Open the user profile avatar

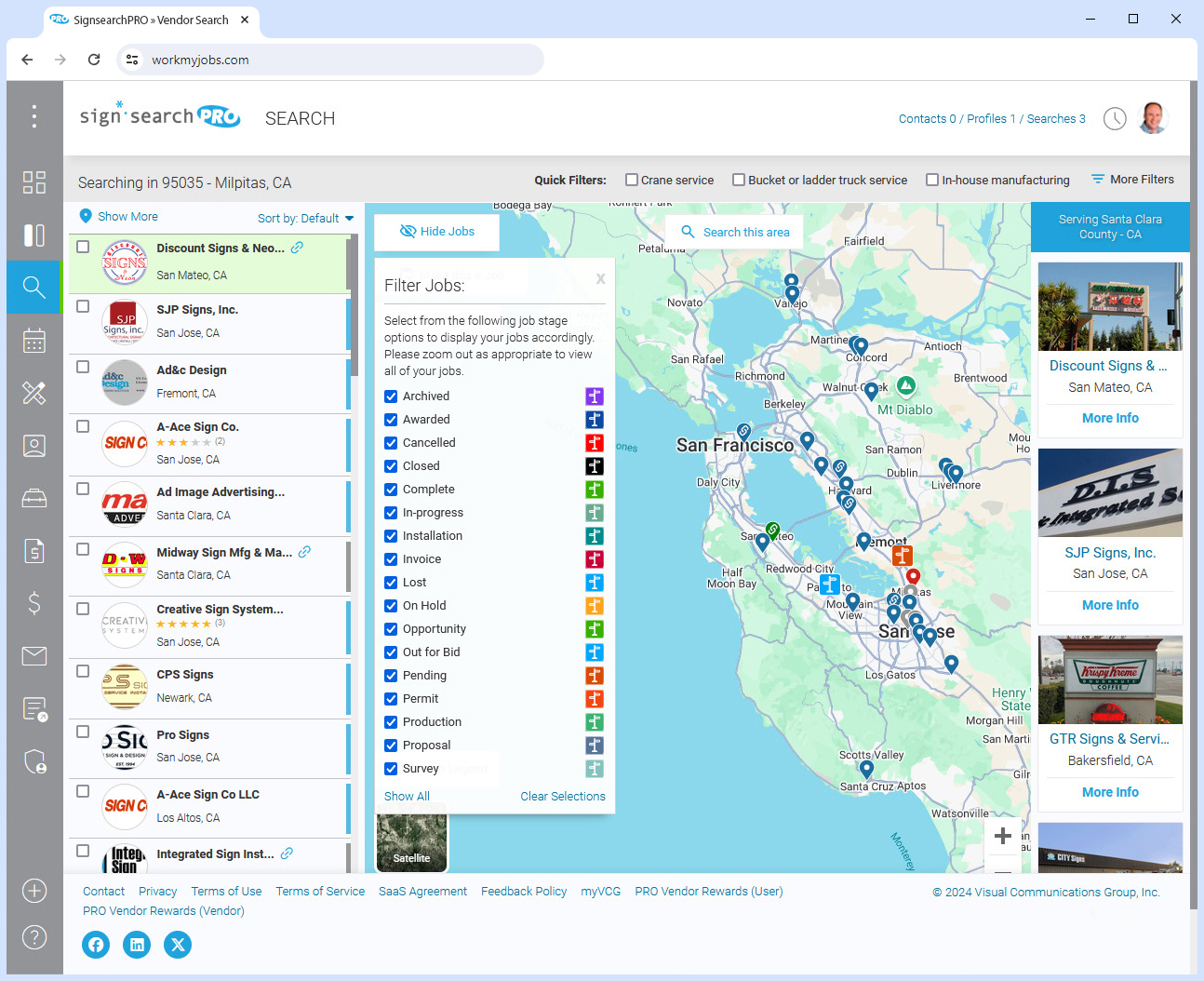pos(1154,118)
